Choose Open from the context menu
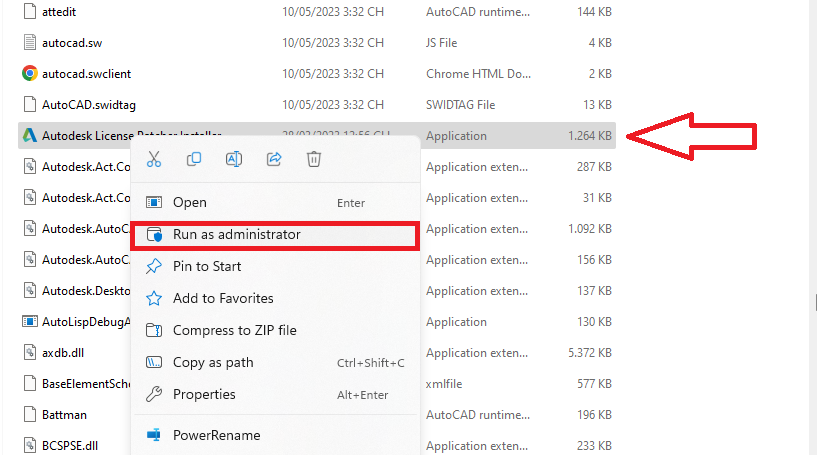Image resolution: width=817 pixels, height=455 pixels. pyautogui.click(x=275, y=202)
